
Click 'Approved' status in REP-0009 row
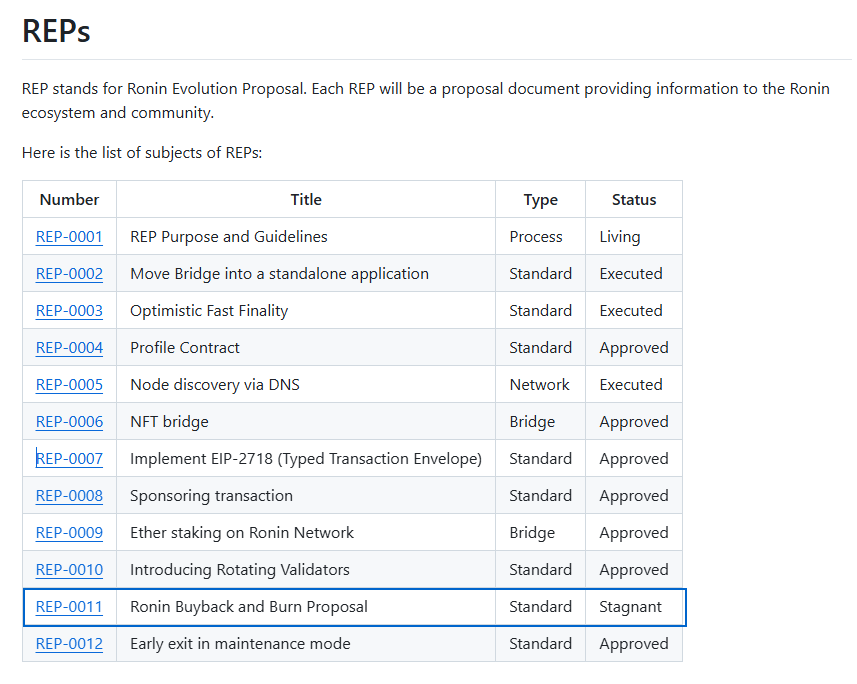click(x=633, y=533)
